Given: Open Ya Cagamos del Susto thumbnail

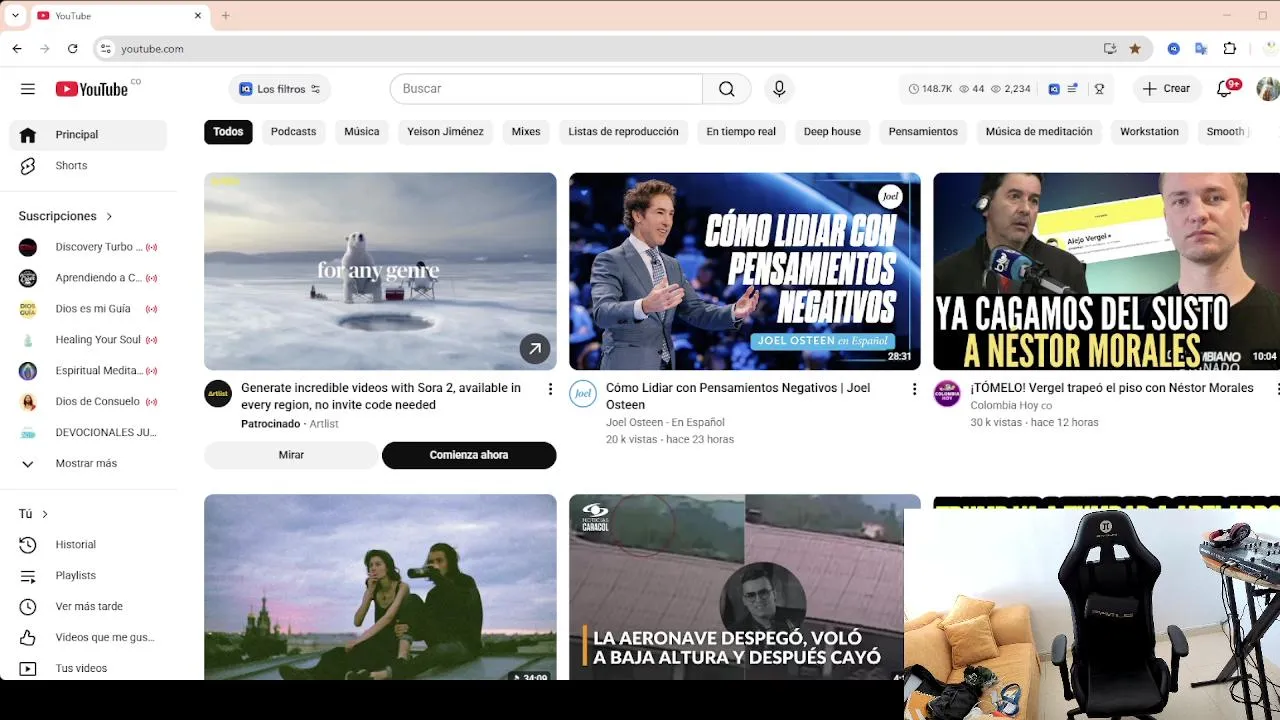Looking at the screenshot, I should click(x=1106, y=271).
